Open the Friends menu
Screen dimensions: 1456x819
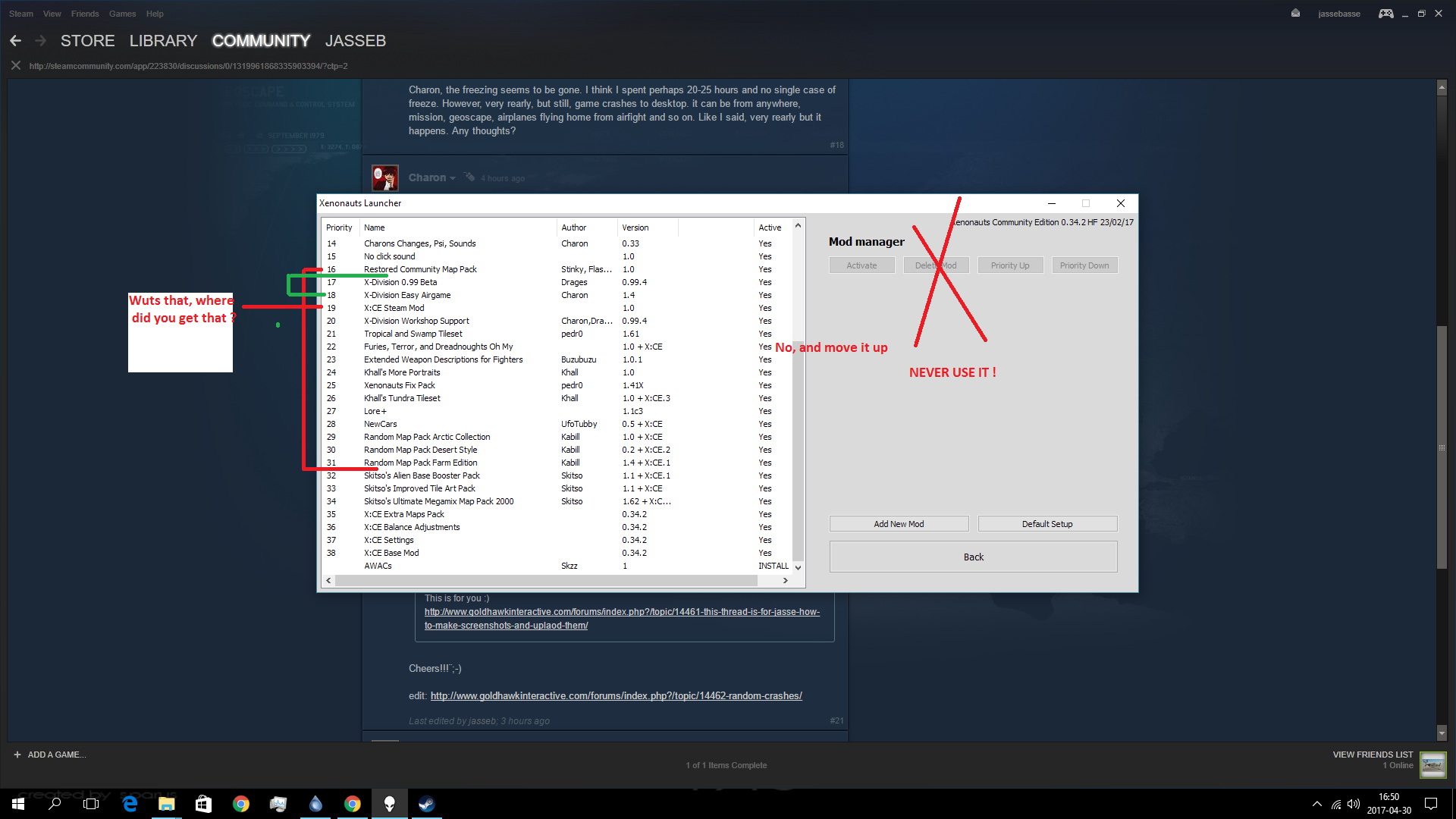[85, 14]
